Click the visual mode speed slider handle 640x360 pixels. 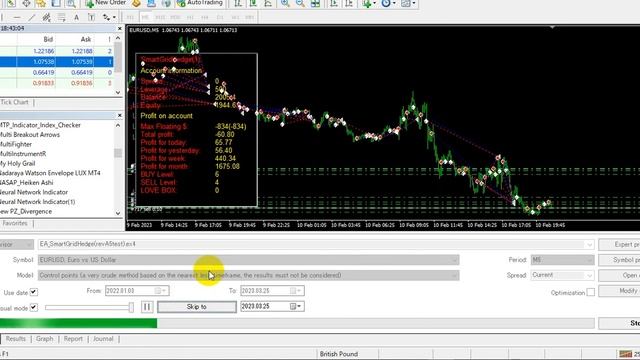coord(131,307)
